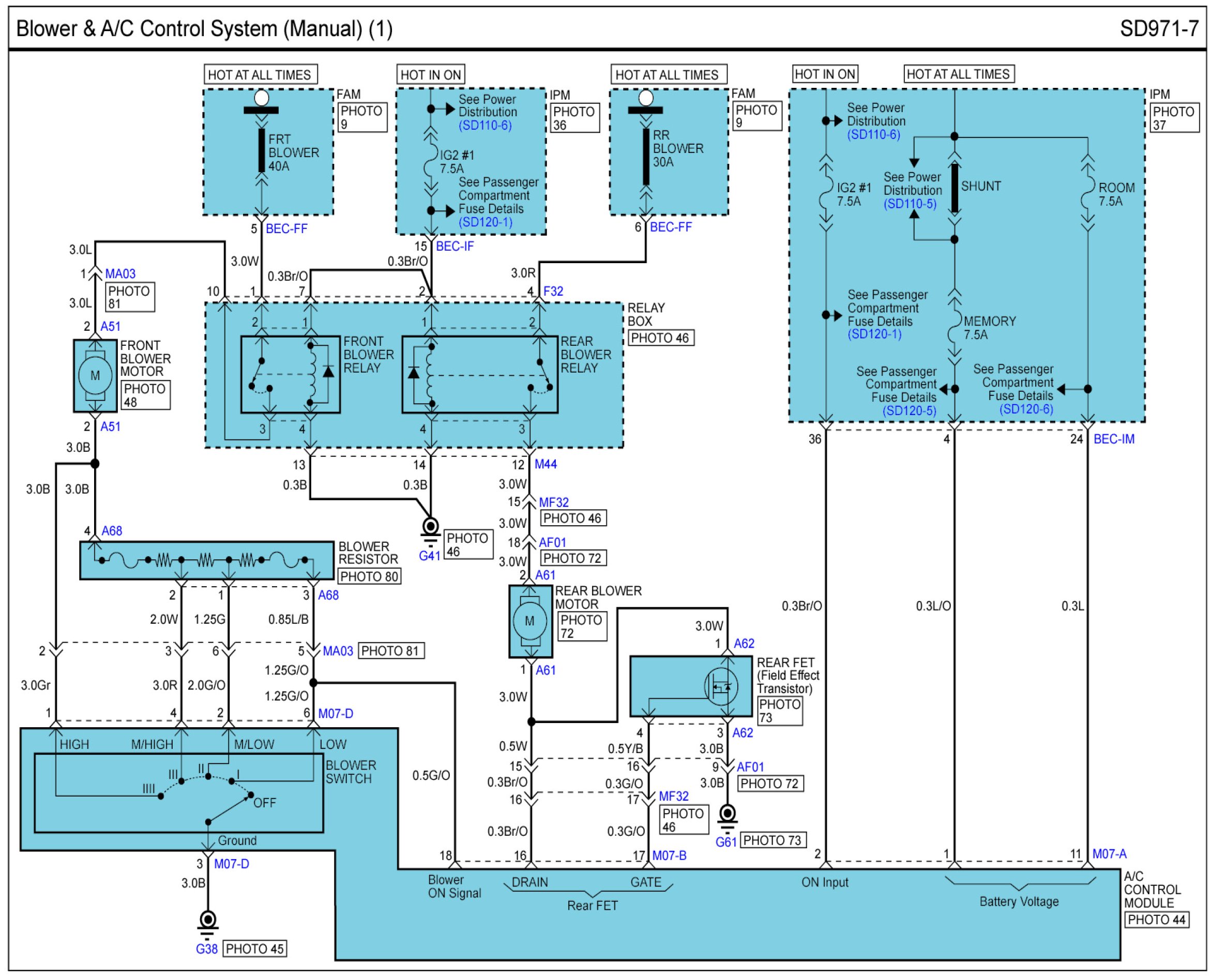Click the RR BLOWER 30A fuse symbol
The image size is (1213, 980).
pos(645,157)
